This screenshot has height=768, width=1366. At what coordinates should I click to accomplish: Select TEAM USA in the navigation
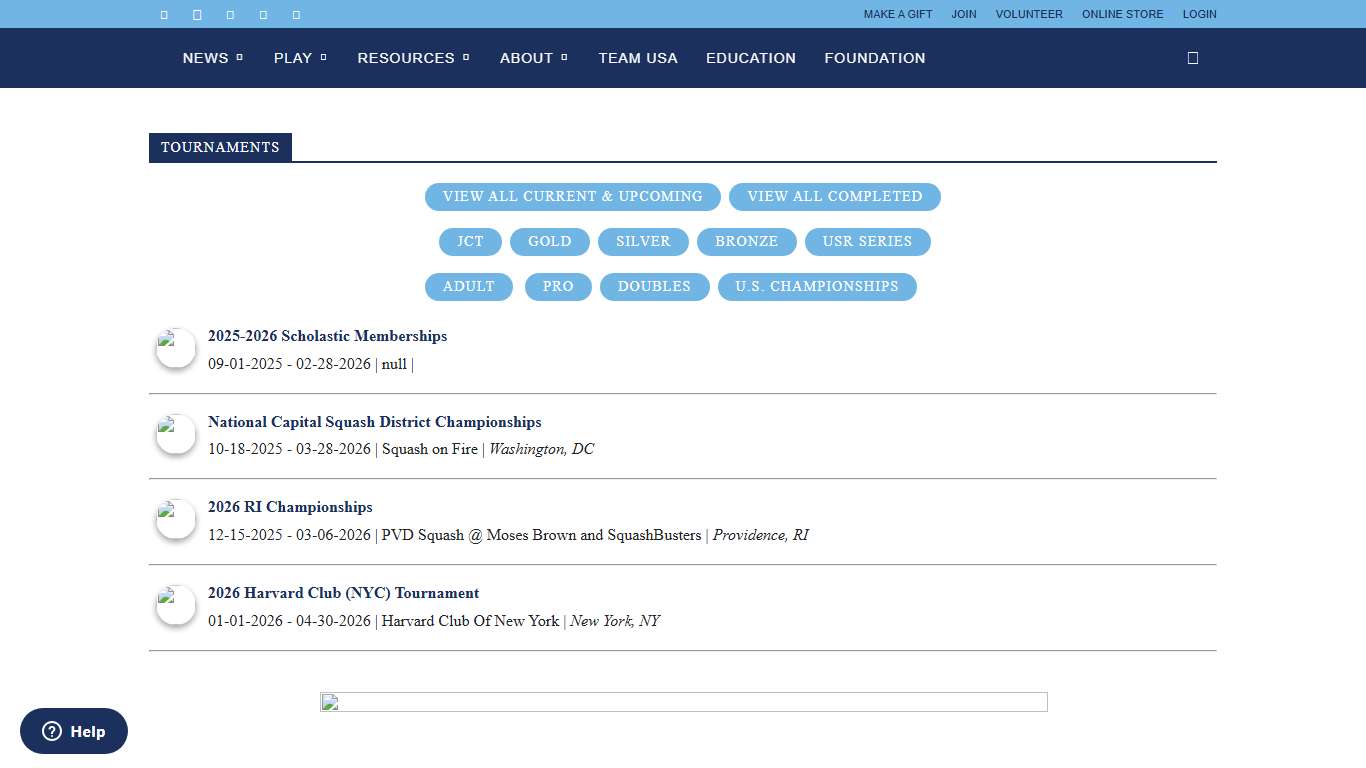pos(638,58)
